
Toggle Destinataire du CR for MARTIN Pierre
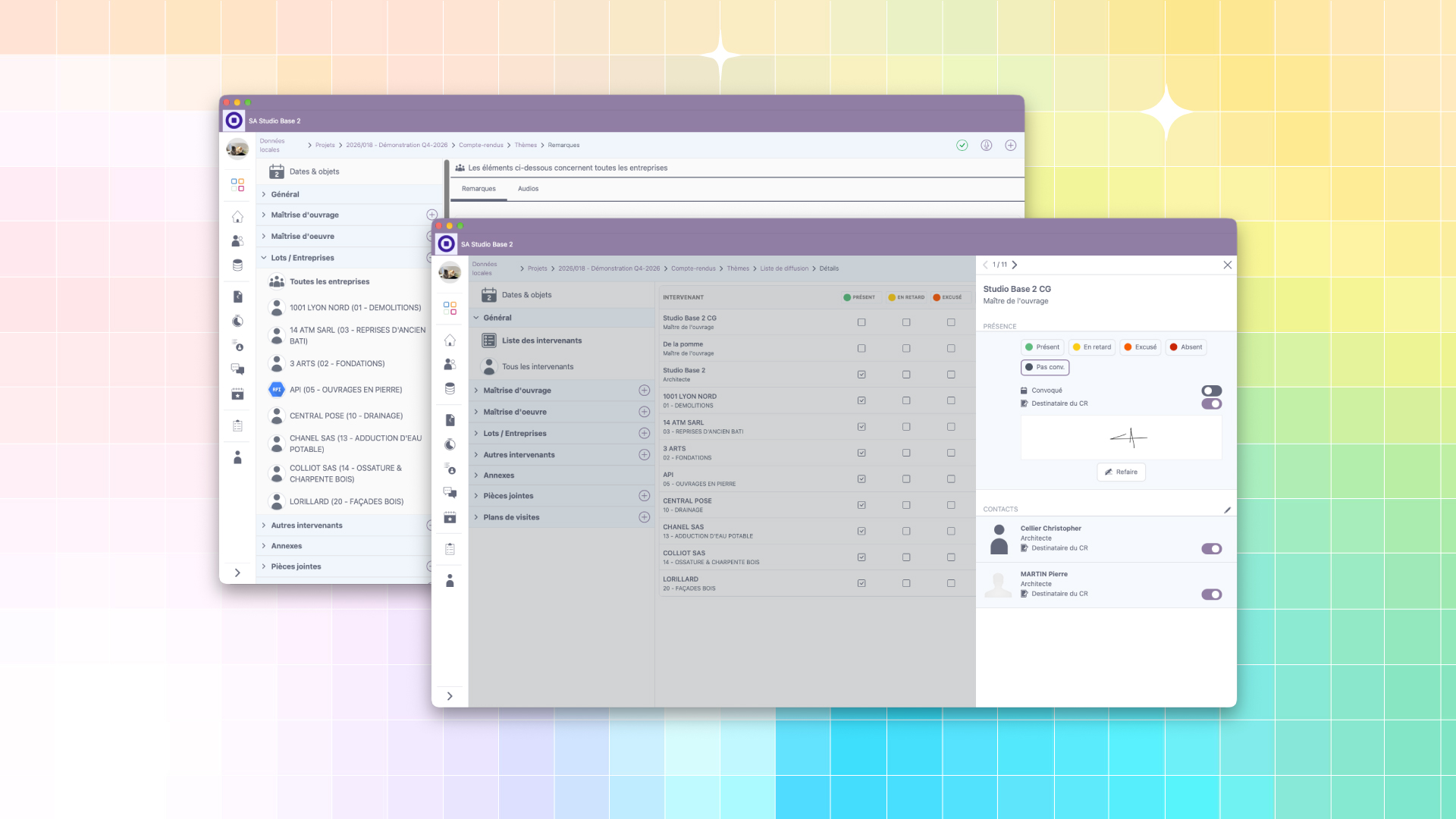point(1211,595)
